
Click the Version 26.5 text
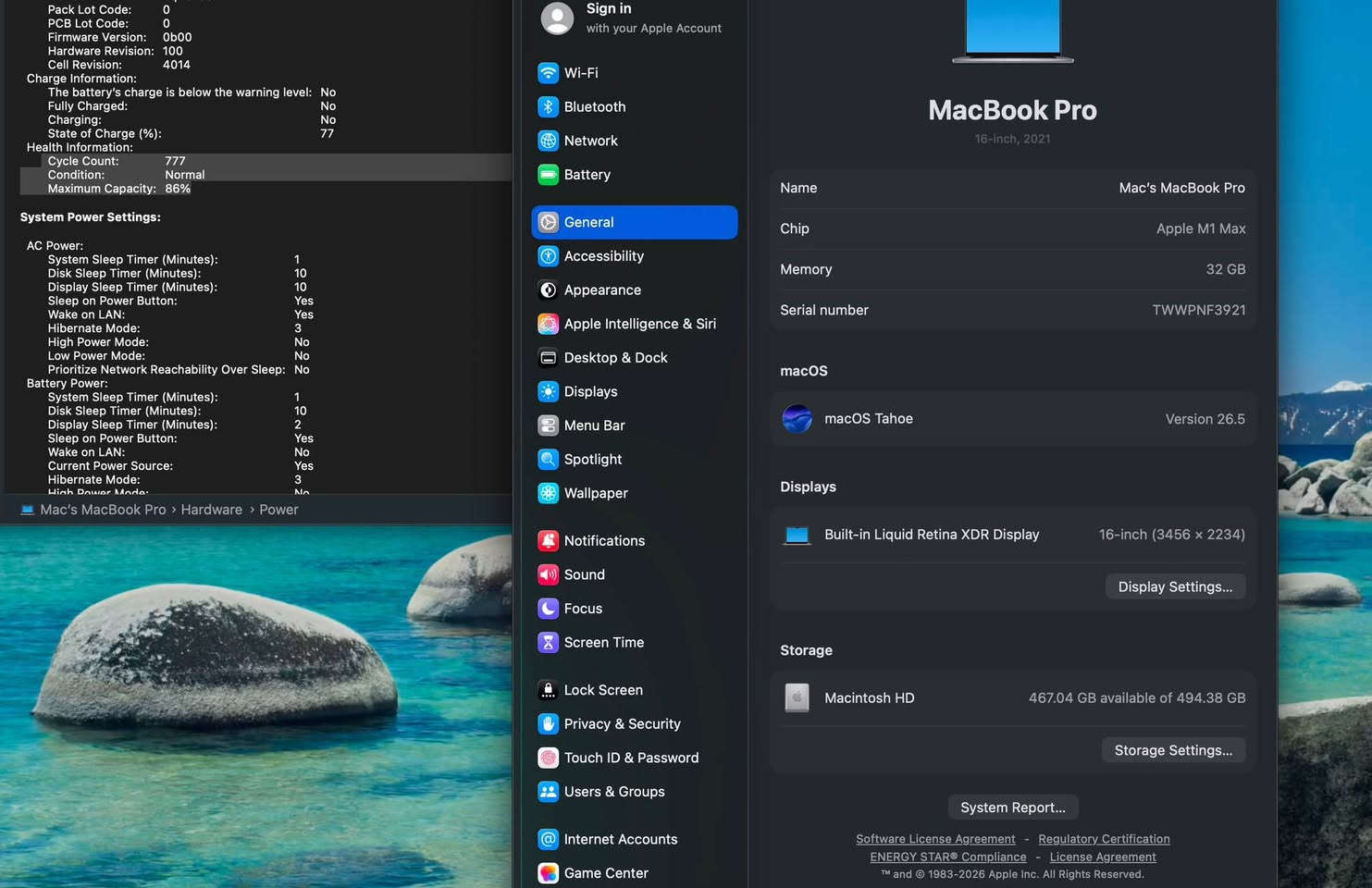tap(1205, 419)
